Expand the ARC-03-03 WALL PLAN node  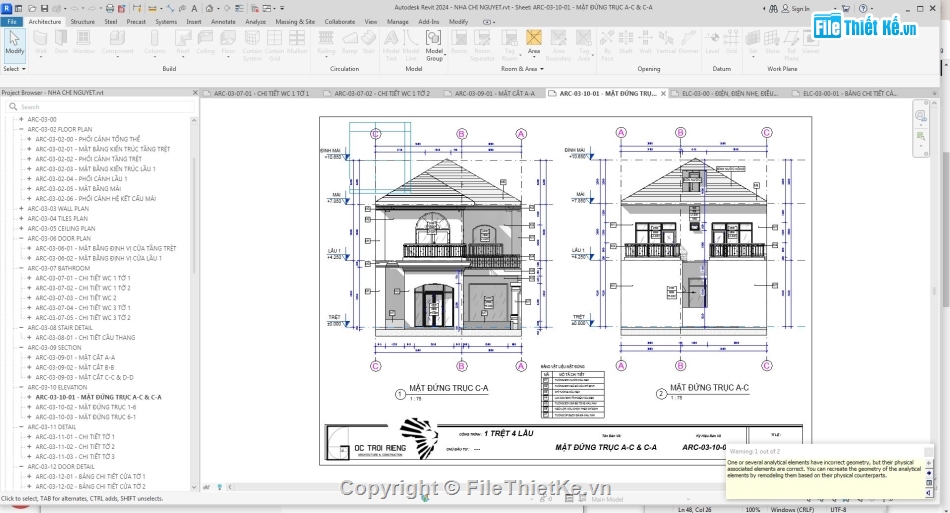[21, 208]
